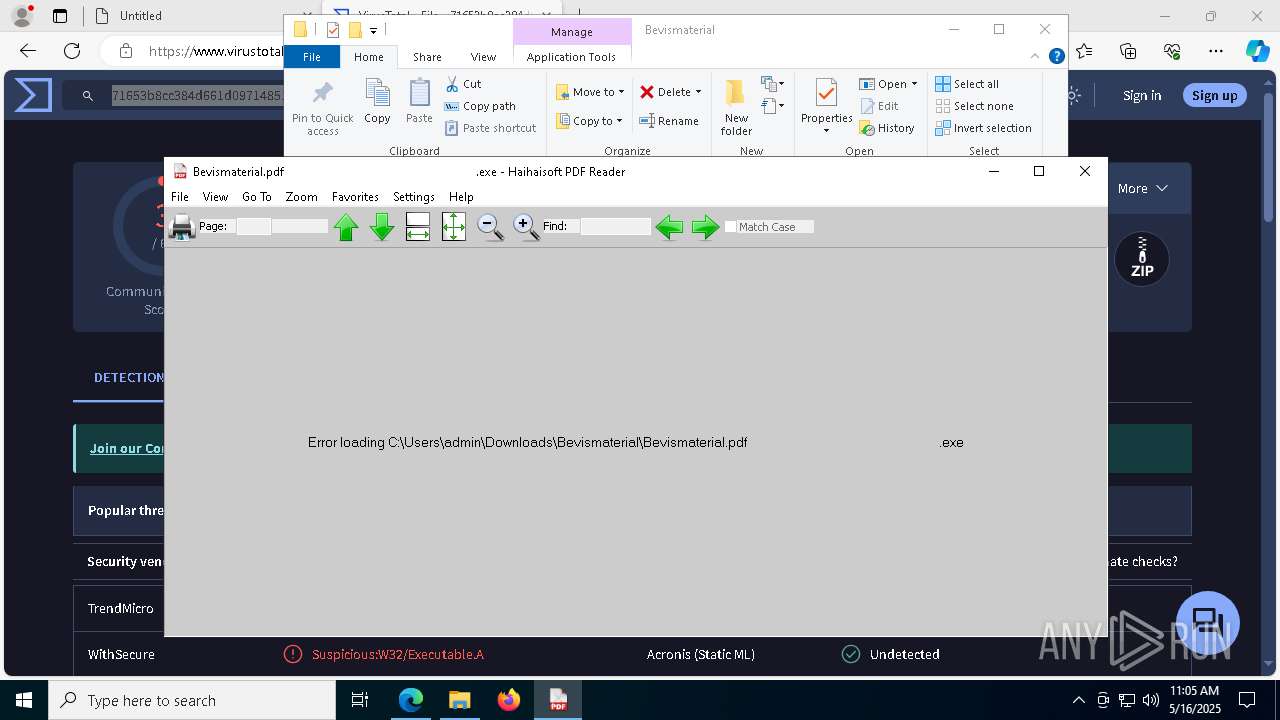Viewport: 1280px width, 720px height.
Task: Open the View menu in PDF Reader
Action: (x=215, y=197)
